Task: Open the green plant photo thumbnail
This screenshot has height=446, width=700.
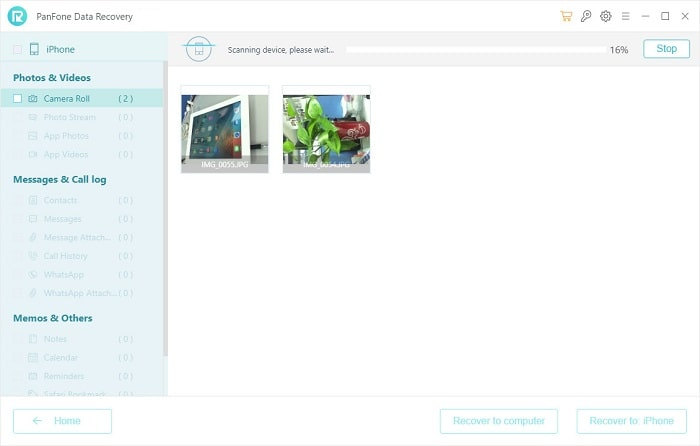Action: (x=326, y=129)
